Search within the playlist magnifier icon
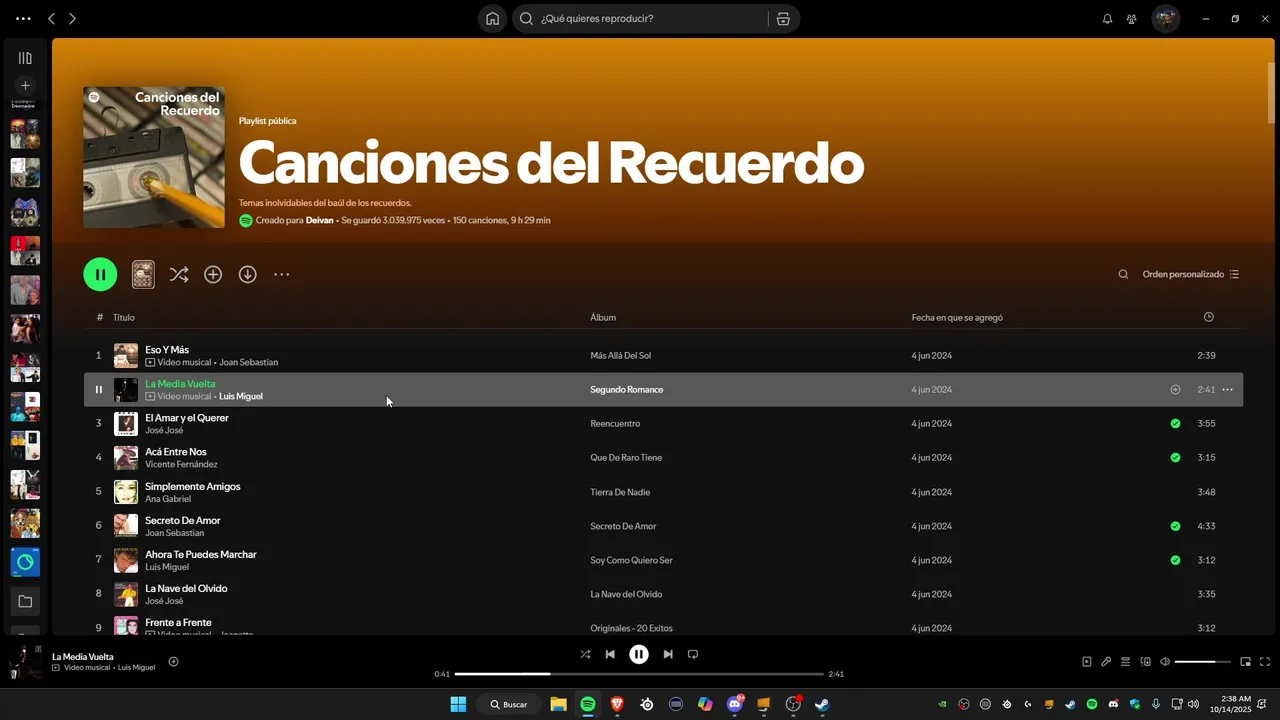This screenshot has width=1280, height=720. pos(1123,274)
